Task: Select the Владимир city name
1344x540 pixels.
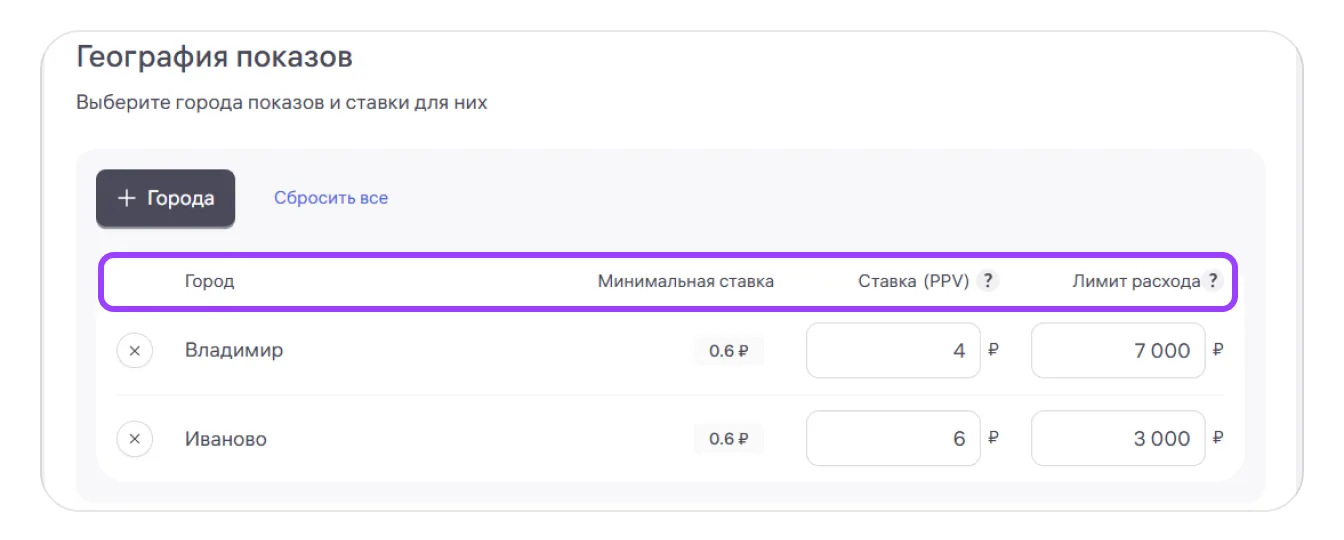Action: click(234, 351)
